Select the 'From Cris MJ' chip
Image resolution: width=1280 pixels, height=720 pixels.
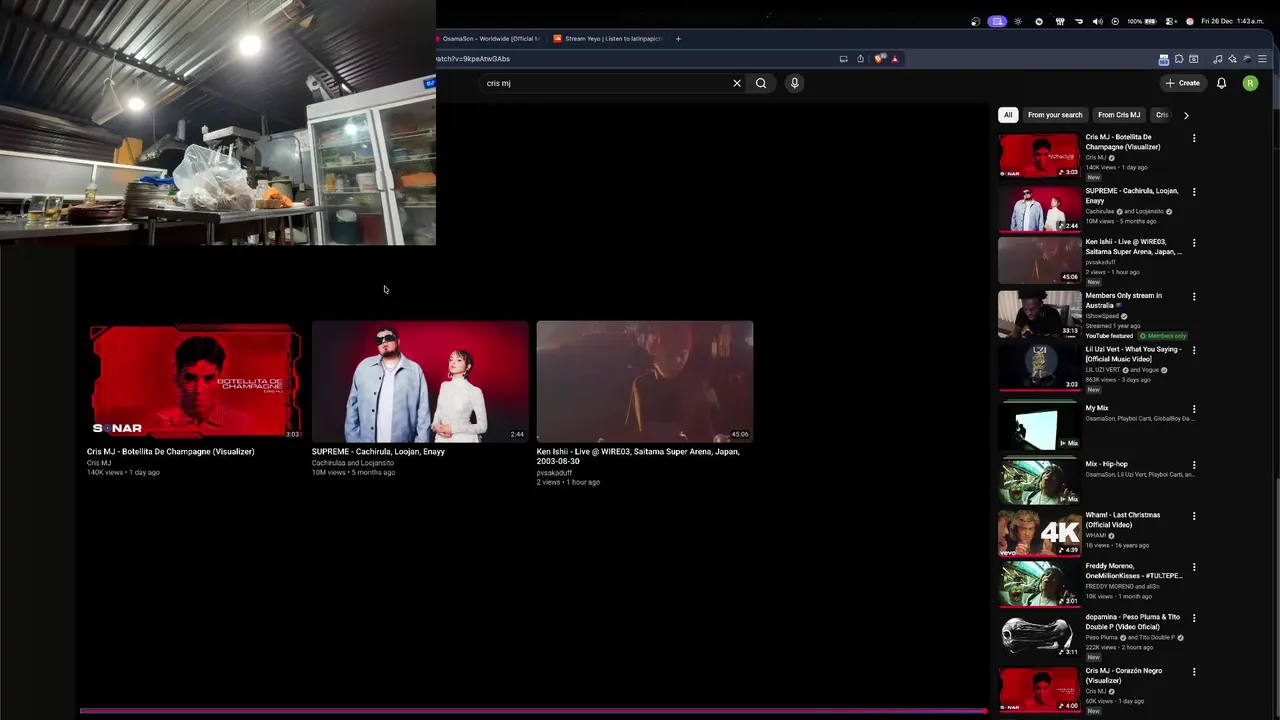pyautogui.click(x=1119, y=115)
